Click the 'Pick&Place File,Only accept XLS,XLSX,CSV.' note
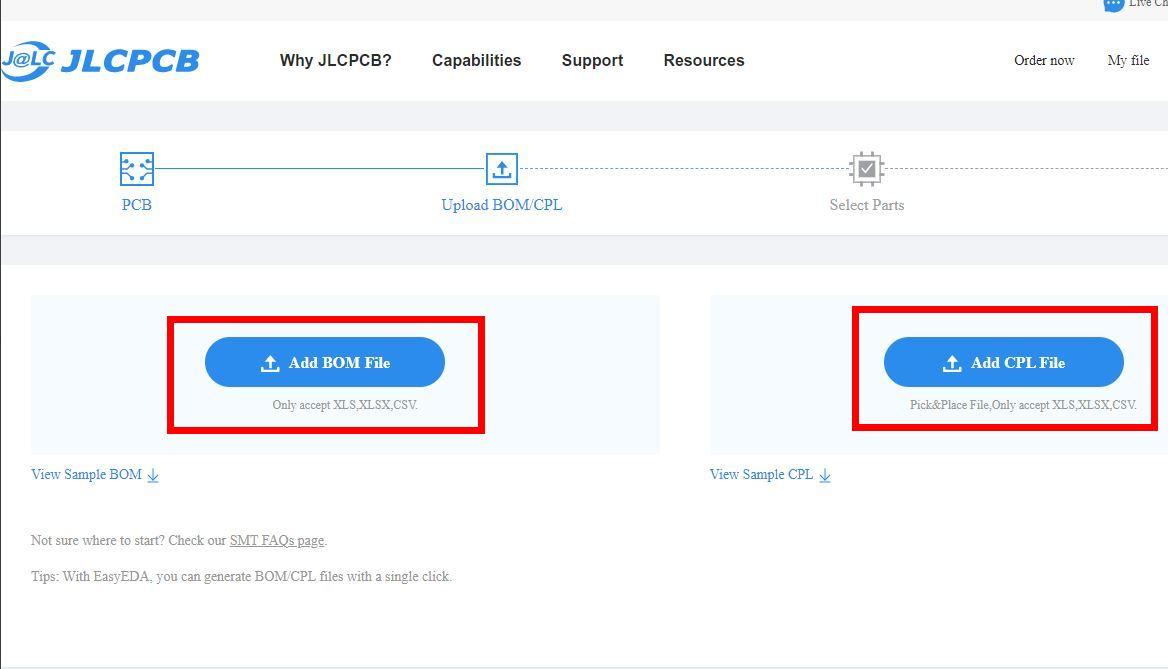The width and height of the screenshot is (1168, 669). pyautogui.click(x=1023, y=405)
